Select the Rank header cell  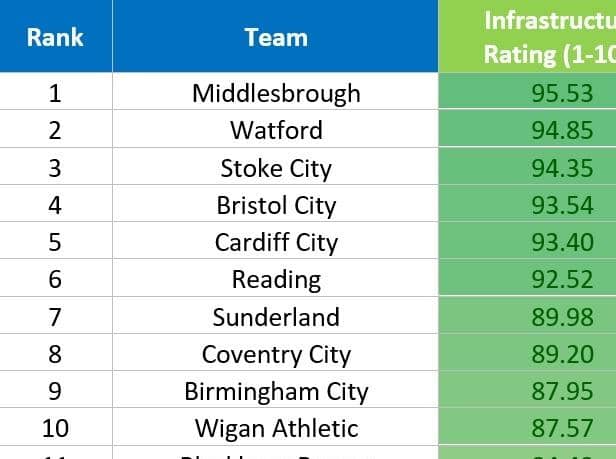pos(55,36)
